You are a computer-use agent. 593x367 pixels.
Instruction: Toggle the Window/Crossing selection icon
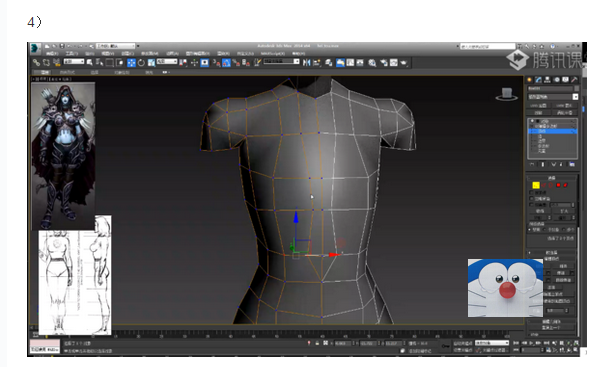point(120,62)
